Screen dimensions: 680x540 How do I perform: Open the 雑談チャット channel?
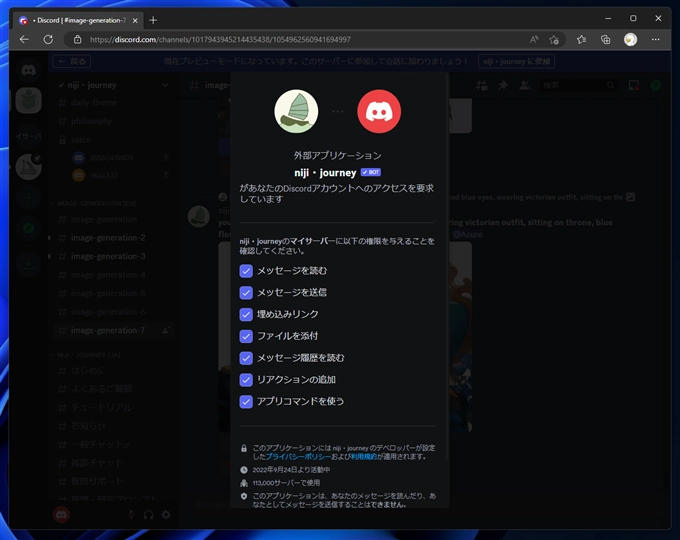pos(113,463)
